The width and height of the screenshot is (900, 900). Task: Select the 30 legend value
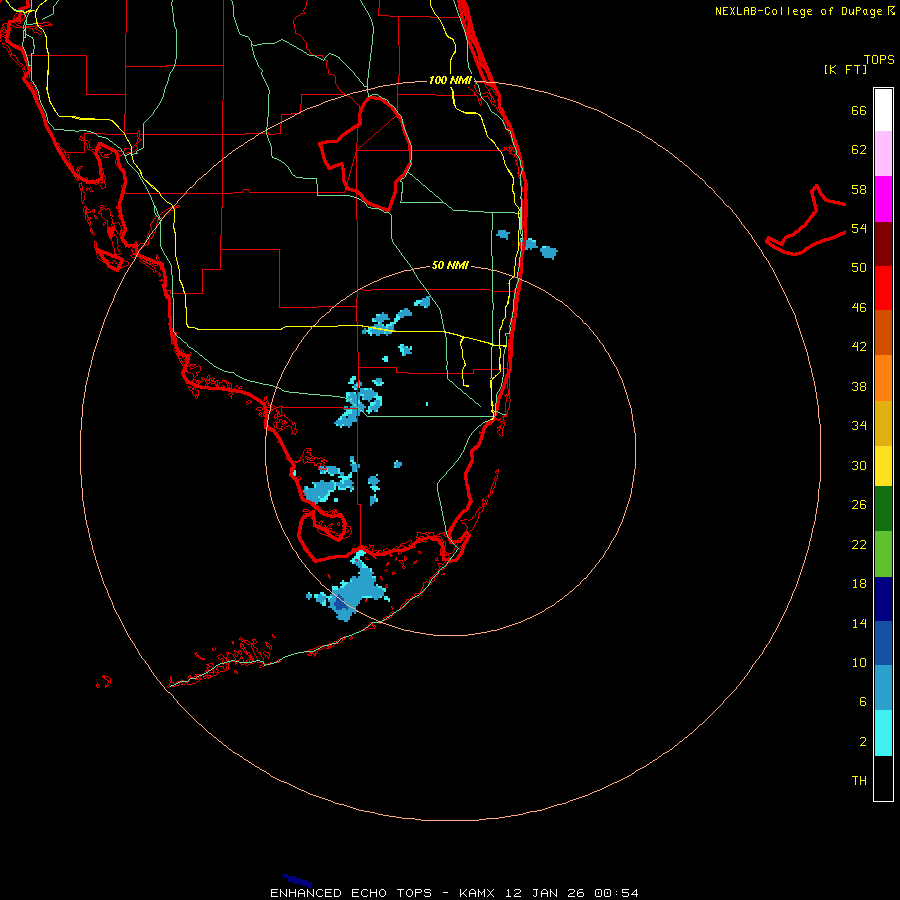click(859, 465)
